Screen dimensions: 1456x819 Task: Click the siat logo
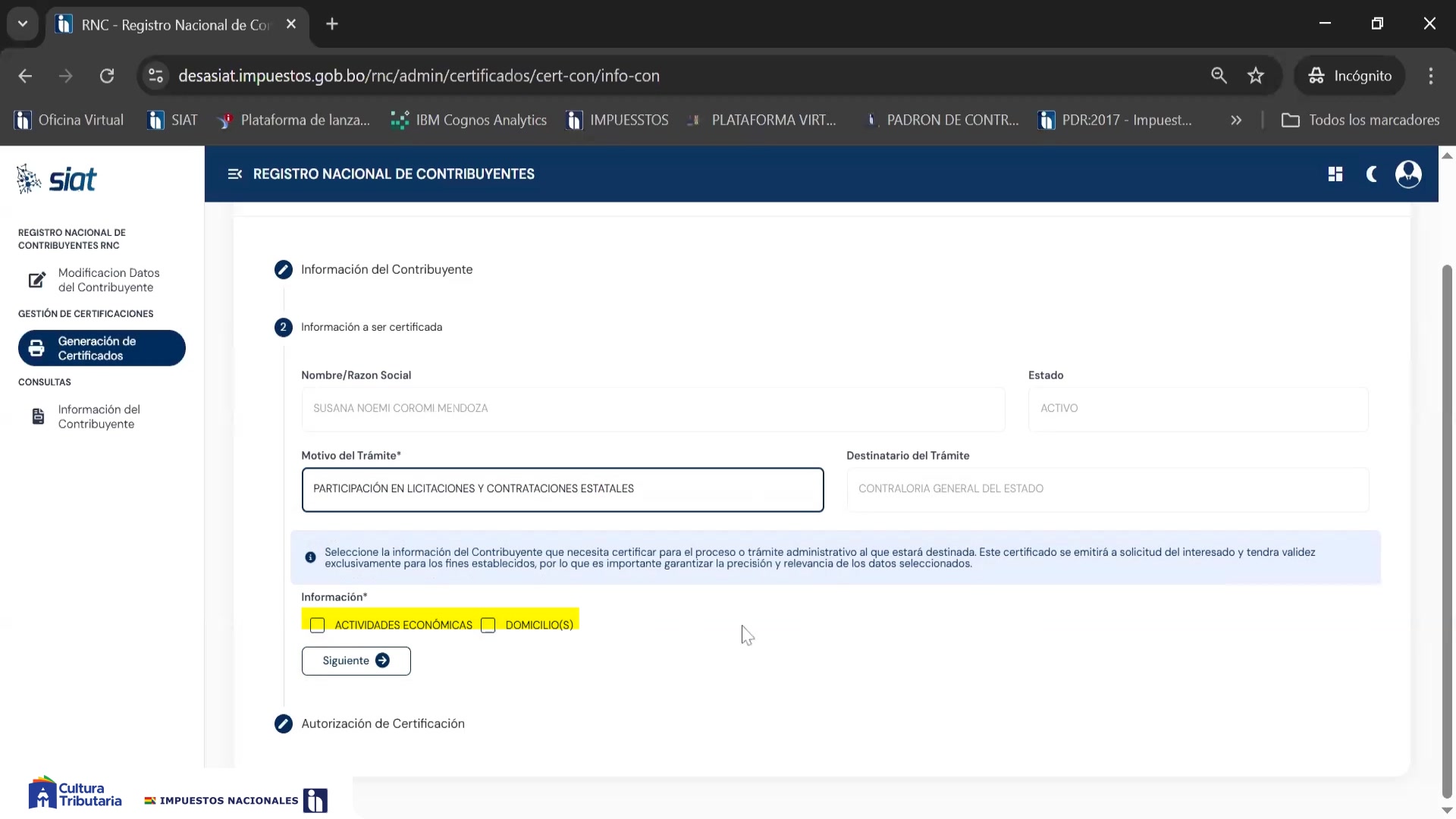point(57,179)
